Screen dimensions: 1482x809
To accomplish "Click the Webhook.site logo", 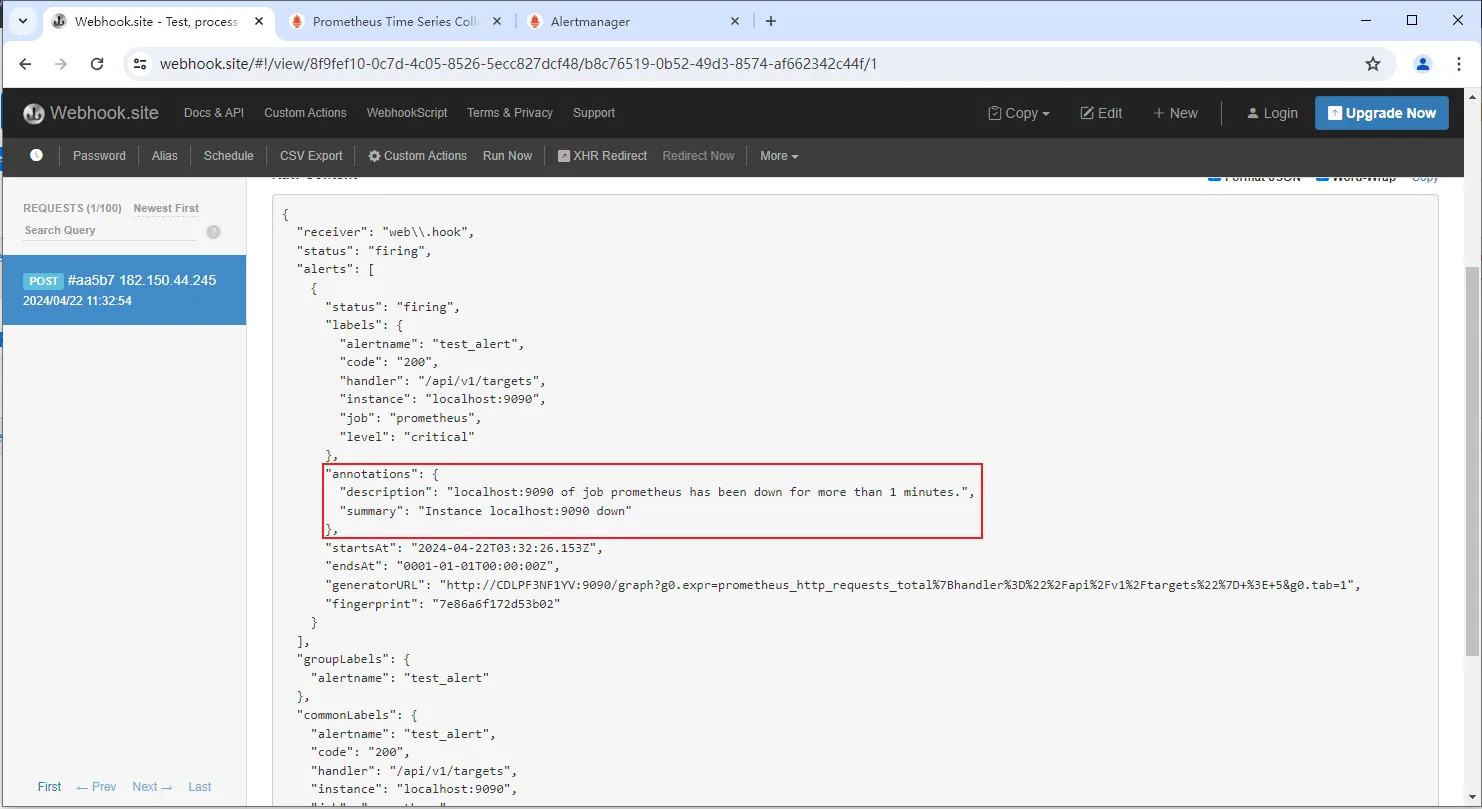I will [91, 113].
